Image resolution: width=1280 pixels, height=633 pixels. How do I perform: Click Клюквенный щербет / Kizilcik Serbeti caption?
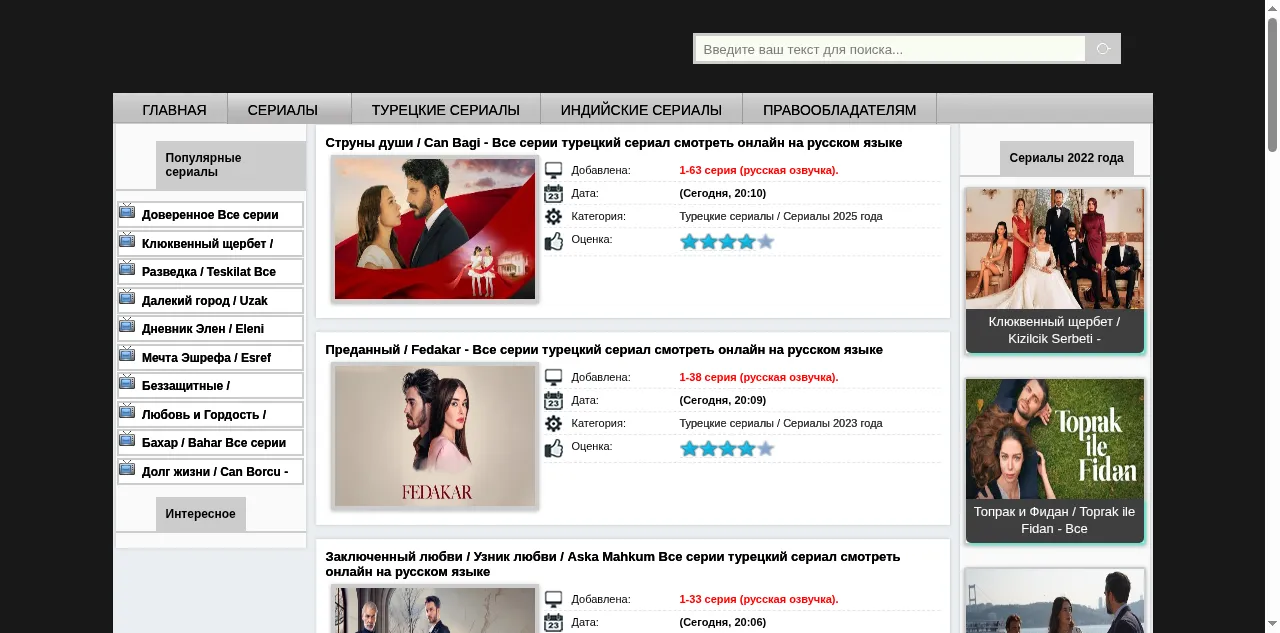[x=1055, y=330]
